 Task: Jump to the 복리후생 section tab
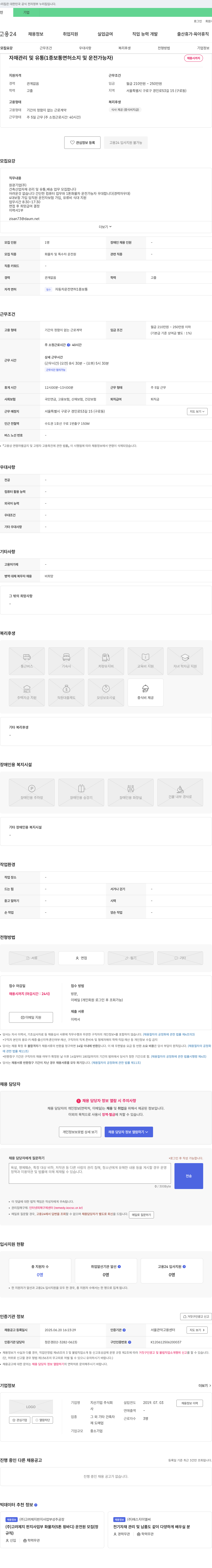125,48
